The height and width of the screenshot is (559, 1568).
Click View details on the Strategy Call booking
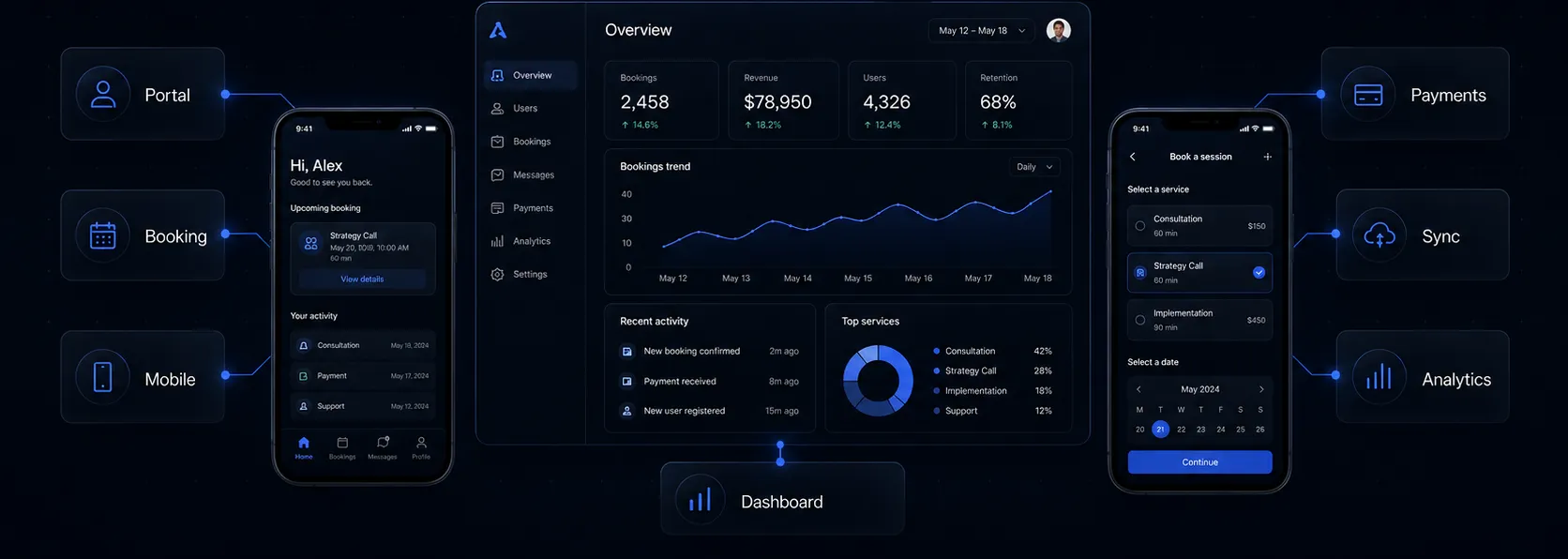click(362, 279)
